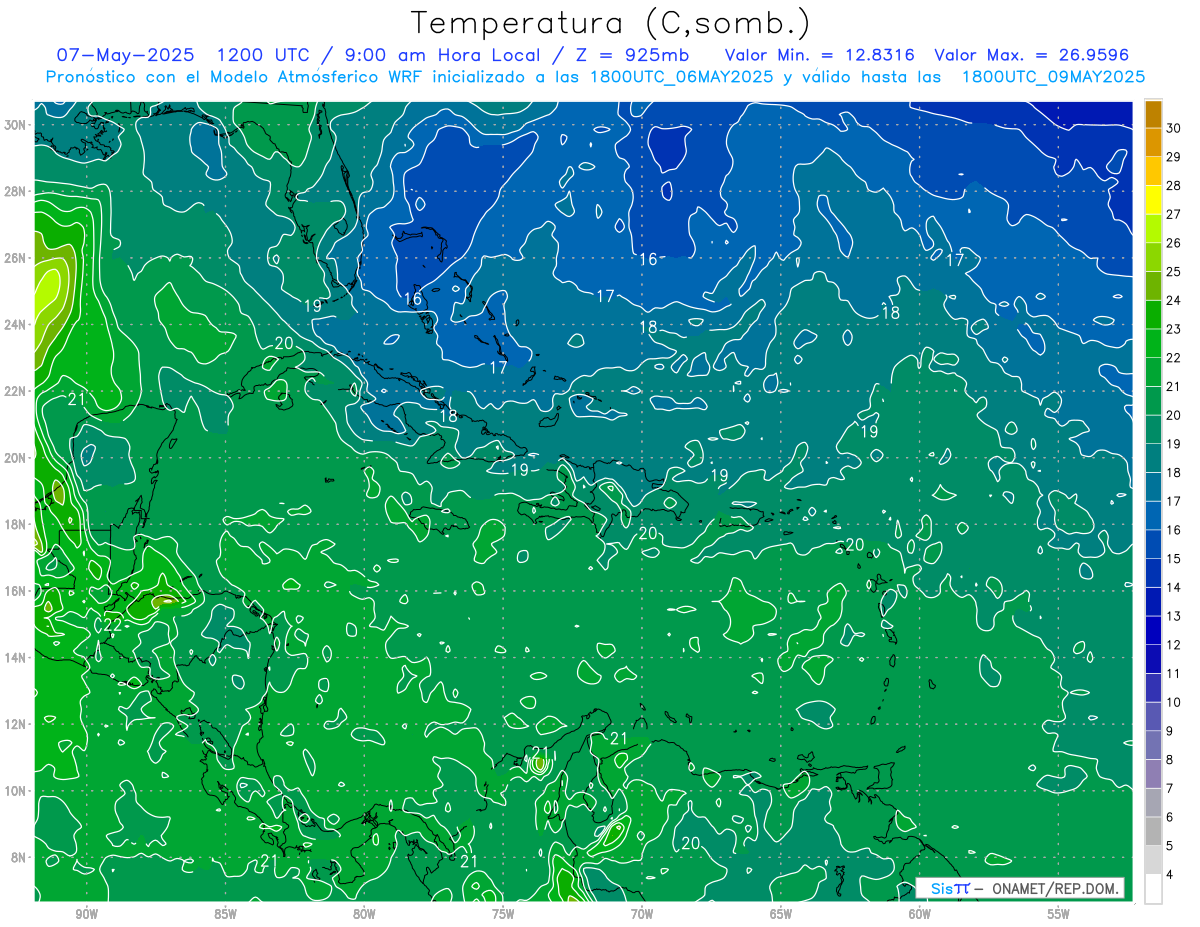This screenshot has height=927, width=1200.
Task: Click legend value '5'
Action: (1170, 845)
